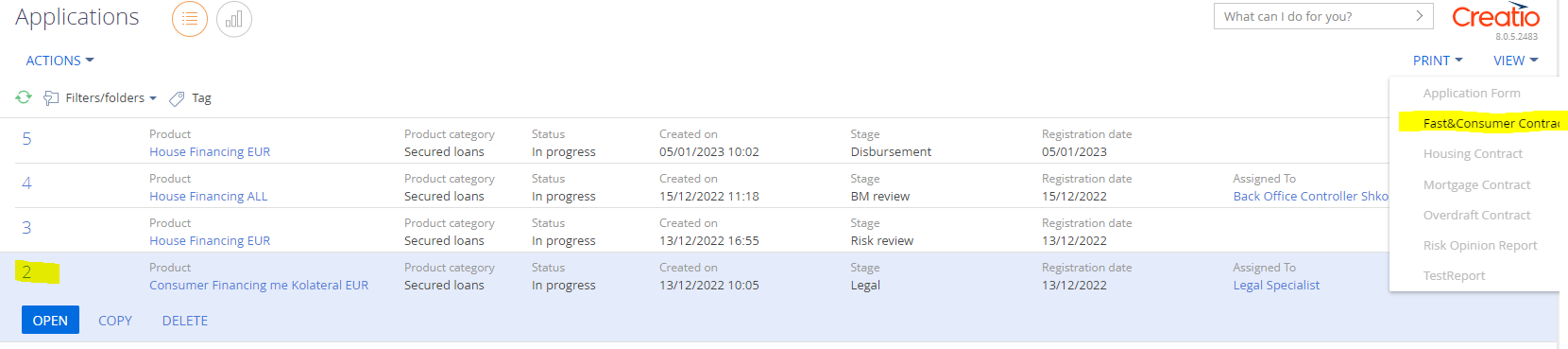Image resolution: width=1568 pixels, height=349 pixels.
Task: Delete the selected application record
Action: tap(185, 321)
